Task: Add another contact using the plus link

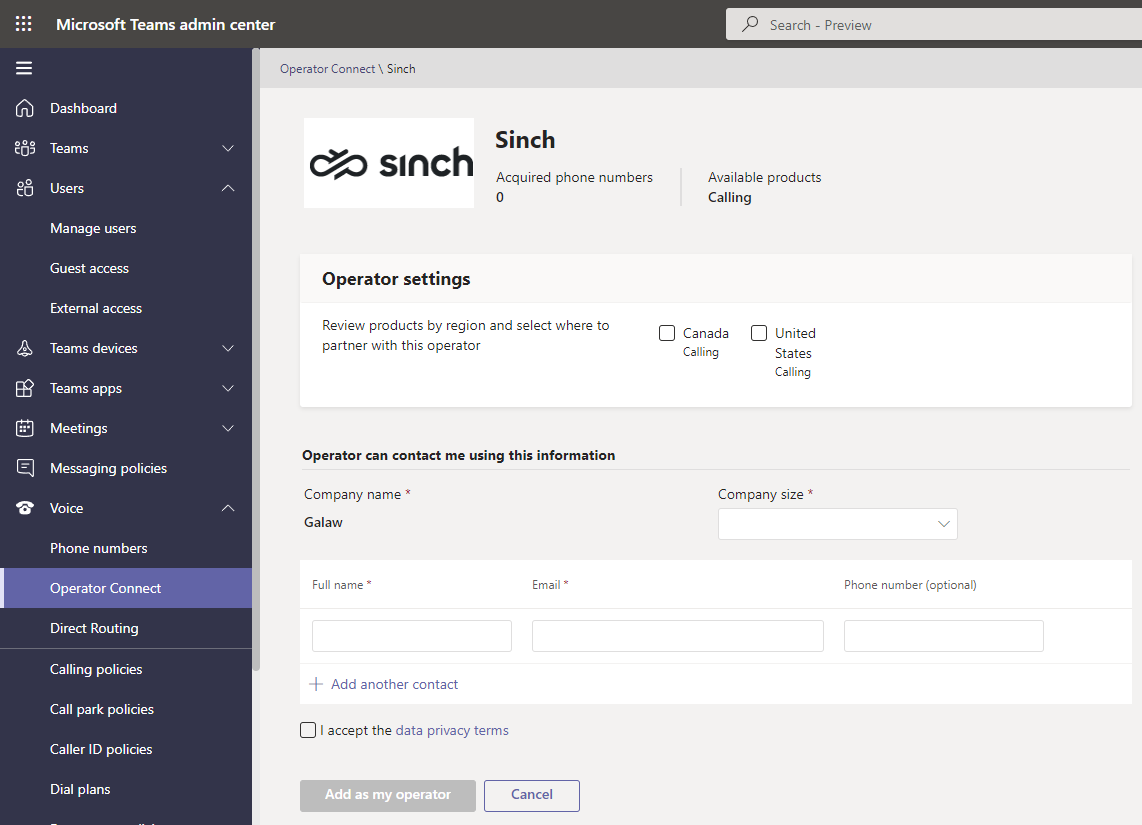Action: pyautogui.click(x=383, y=683)
